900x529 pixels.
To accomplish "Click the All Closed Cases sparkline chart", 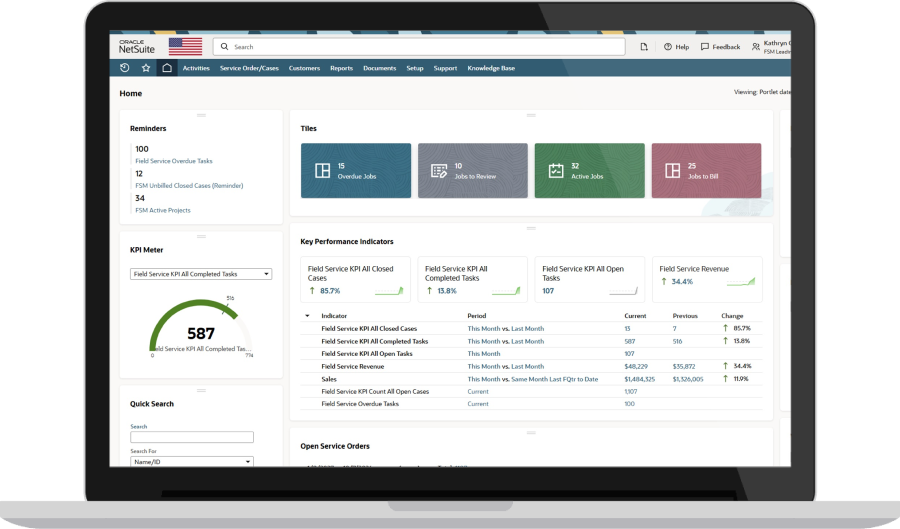I will (389, 291).
